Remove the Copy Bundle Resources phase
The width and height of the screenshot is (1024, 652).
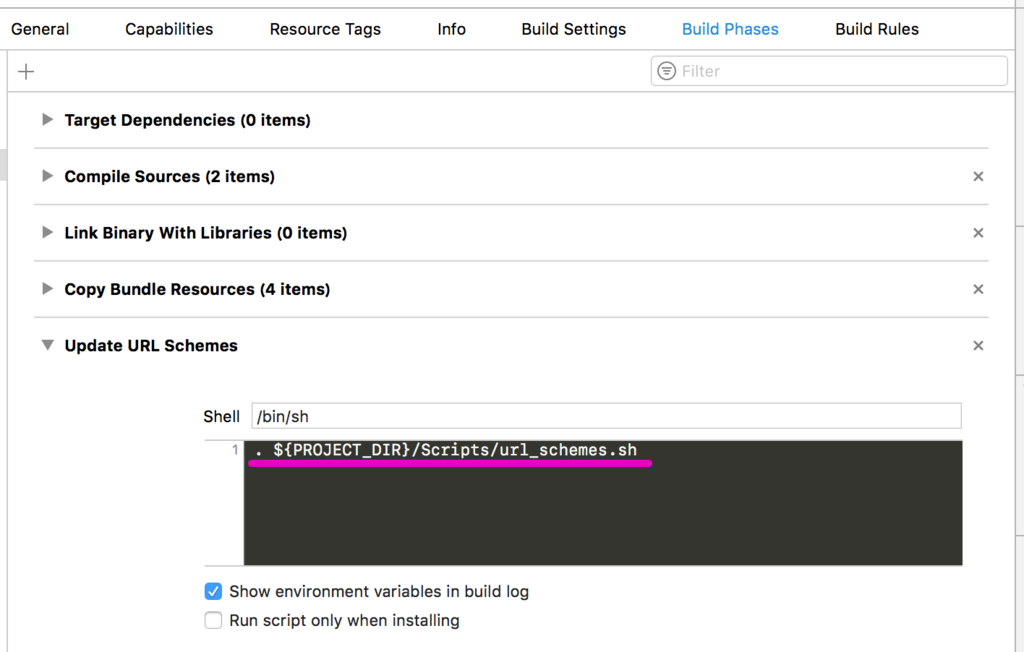click(978, 289)
